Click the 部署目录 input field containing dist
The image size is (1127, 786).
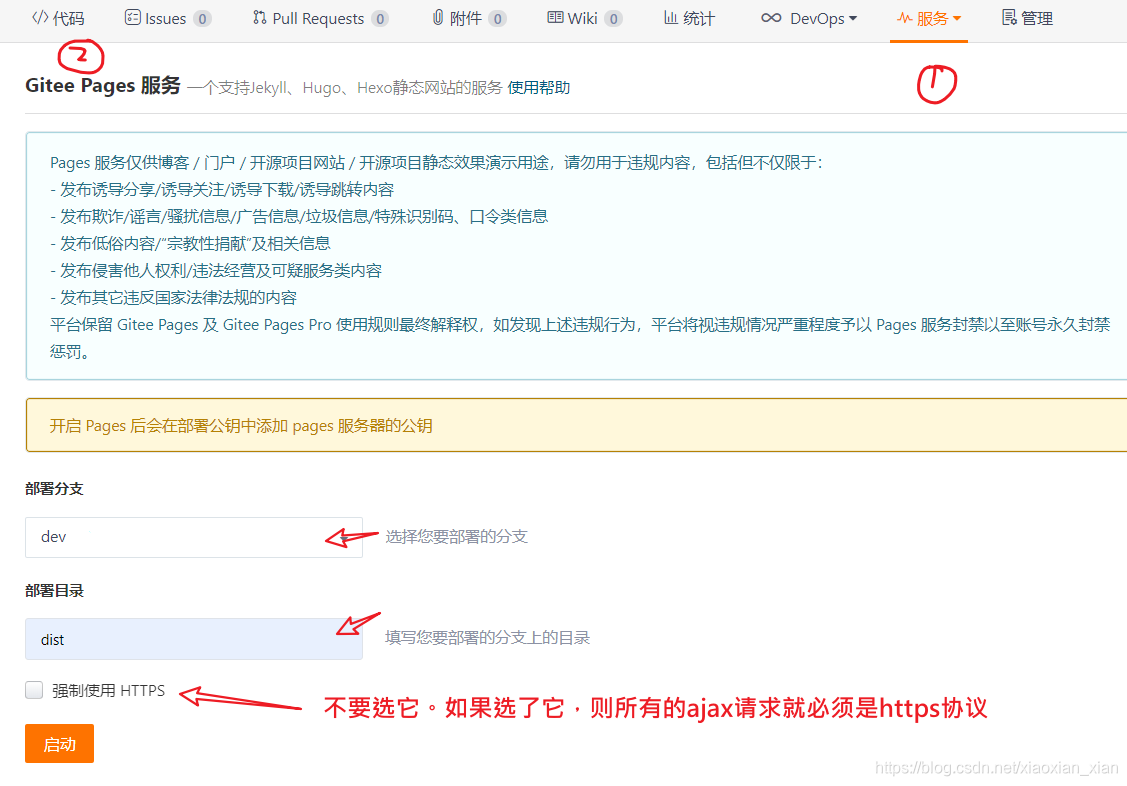pyautogui.click(x=194, y=639)
